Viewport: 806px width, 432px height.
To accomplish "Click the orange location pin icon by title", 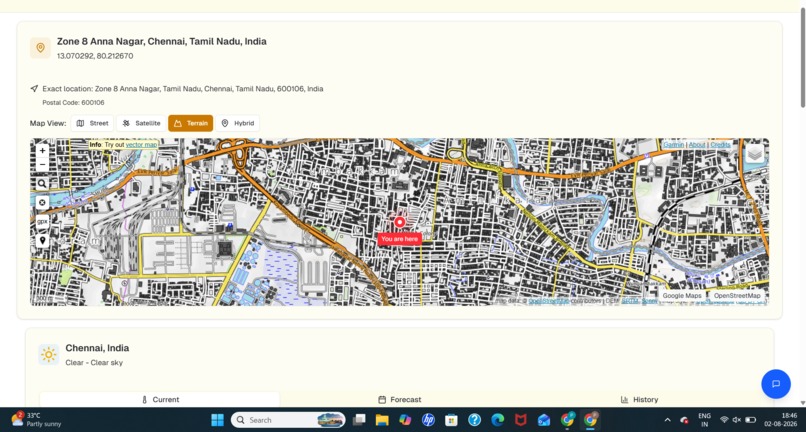I will tap(40, 48).
